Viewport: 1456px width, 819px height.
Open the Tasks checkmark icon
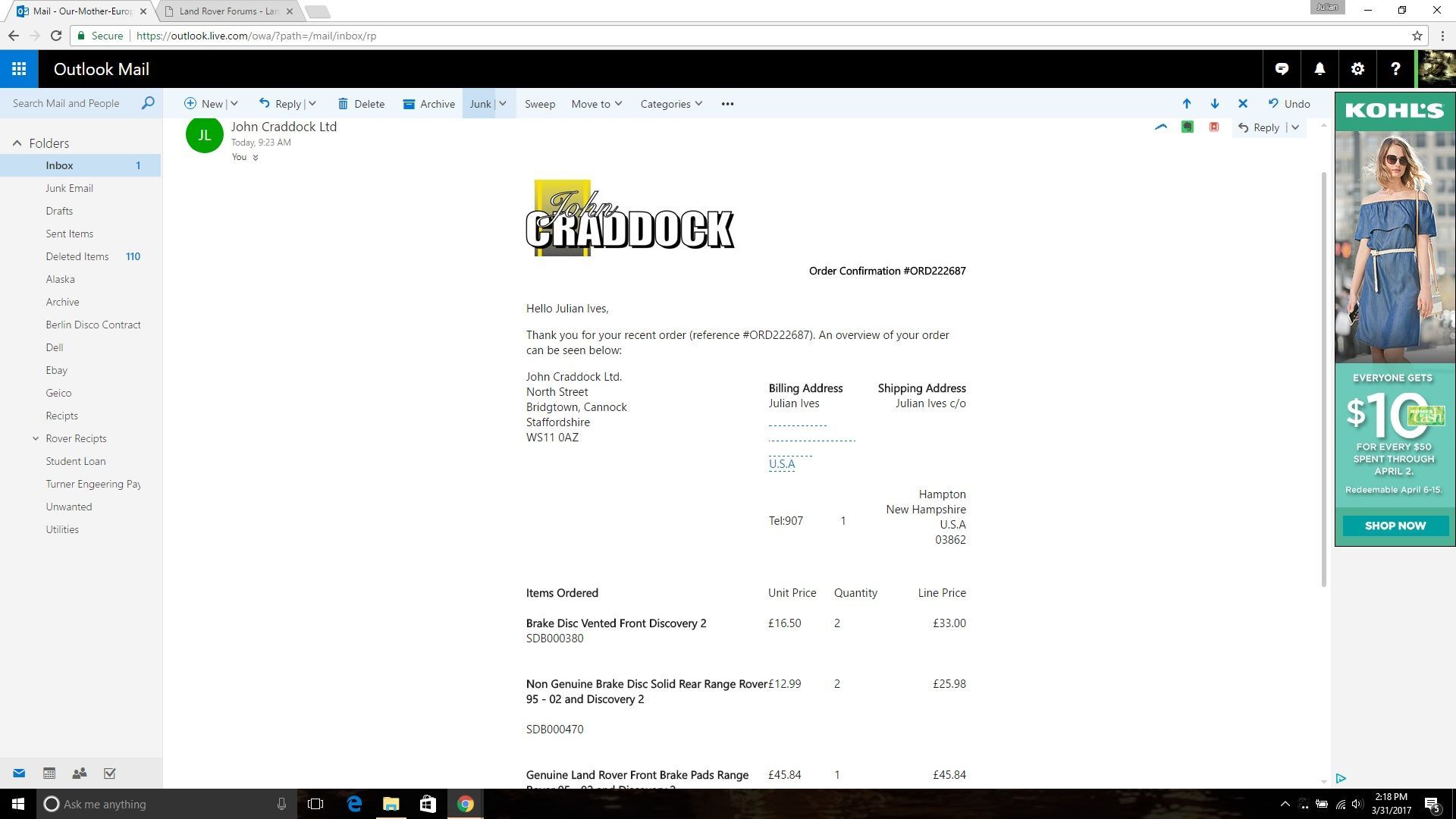tap(110, 773)
